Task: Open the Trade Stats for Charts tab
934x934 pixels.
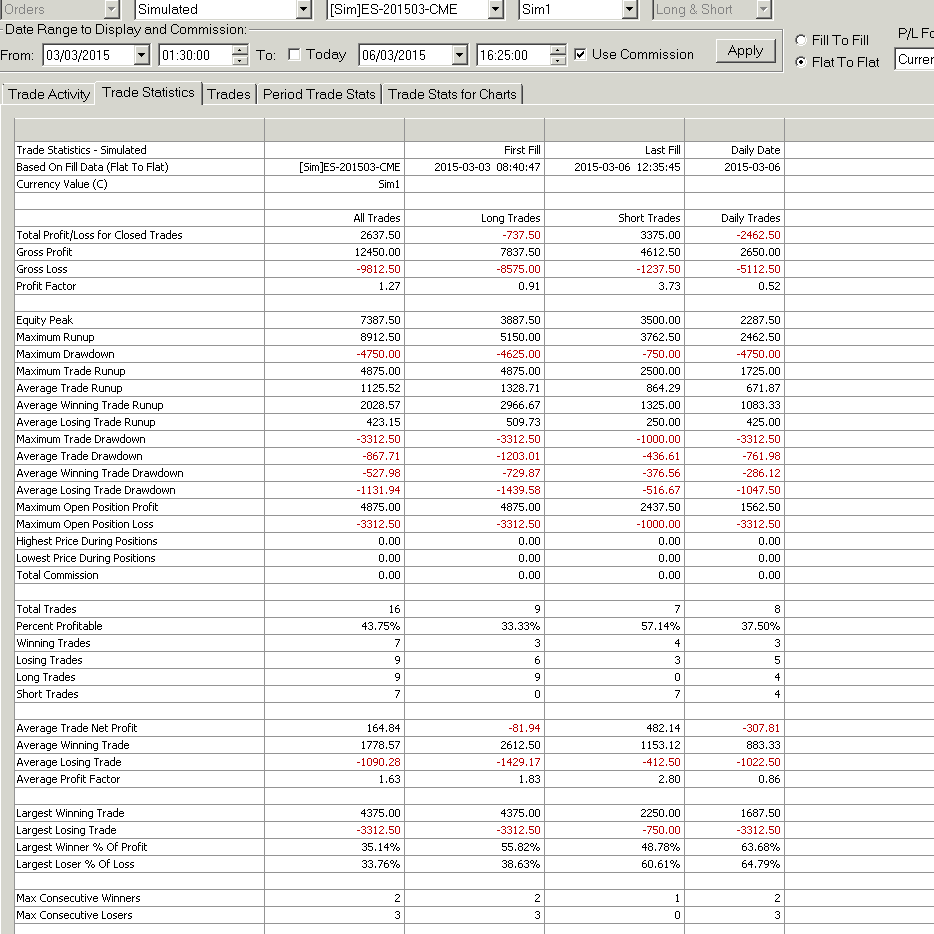Action: coord(452,94)
